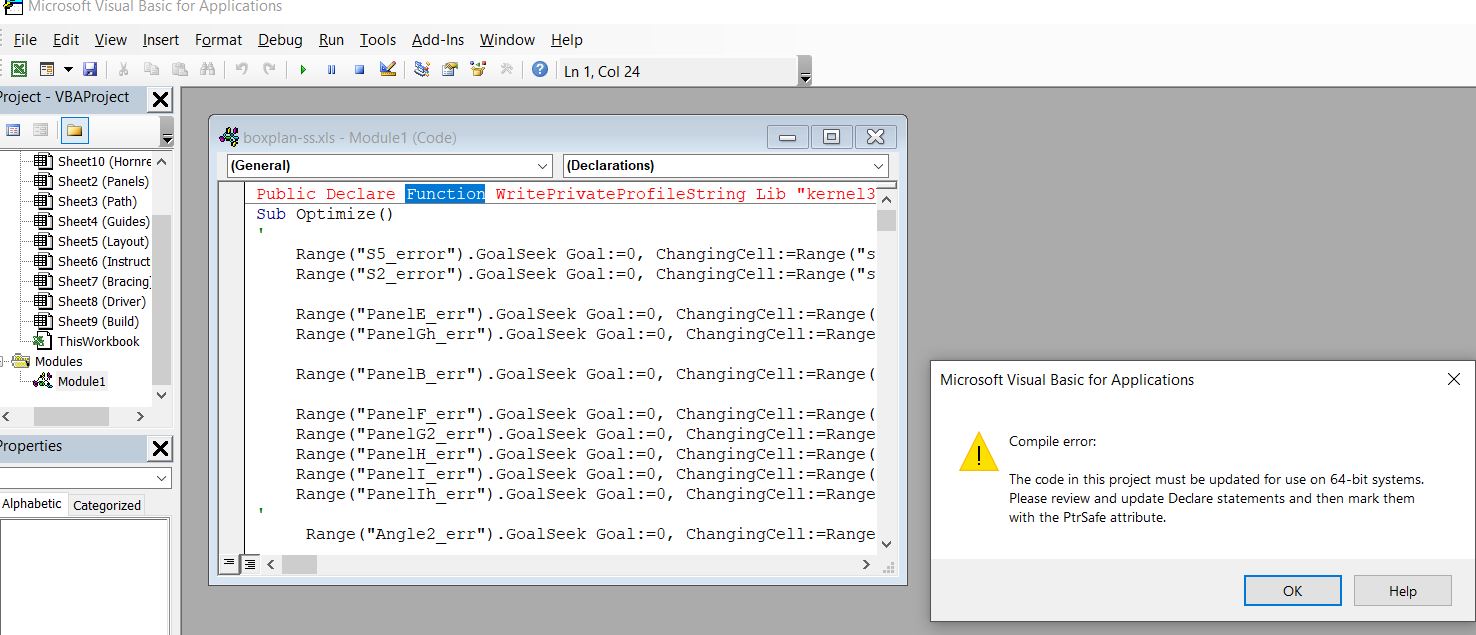The height and width of the screenshot is (635, 1476).
Task: Run the macro with the green play icon
Action: [303, 69]
